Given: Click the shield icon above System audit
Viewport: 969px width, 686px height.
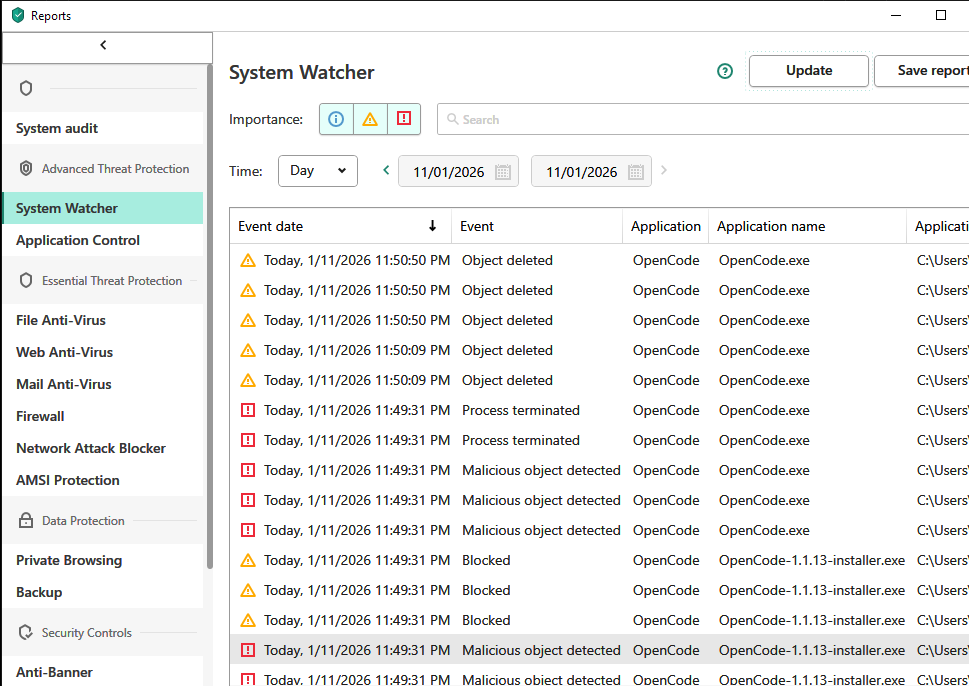Looking at the screenshot, I should coord(26,88).
